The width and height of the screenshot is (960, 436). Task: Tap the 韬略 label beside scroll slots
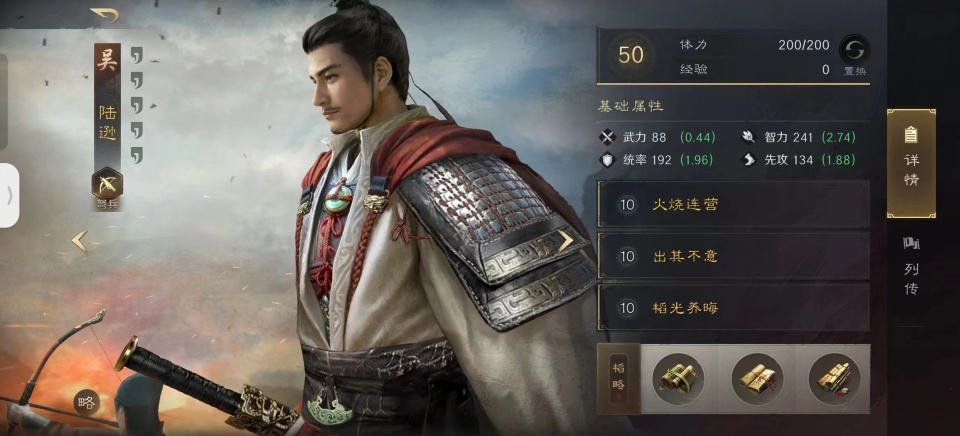[618, 378]
